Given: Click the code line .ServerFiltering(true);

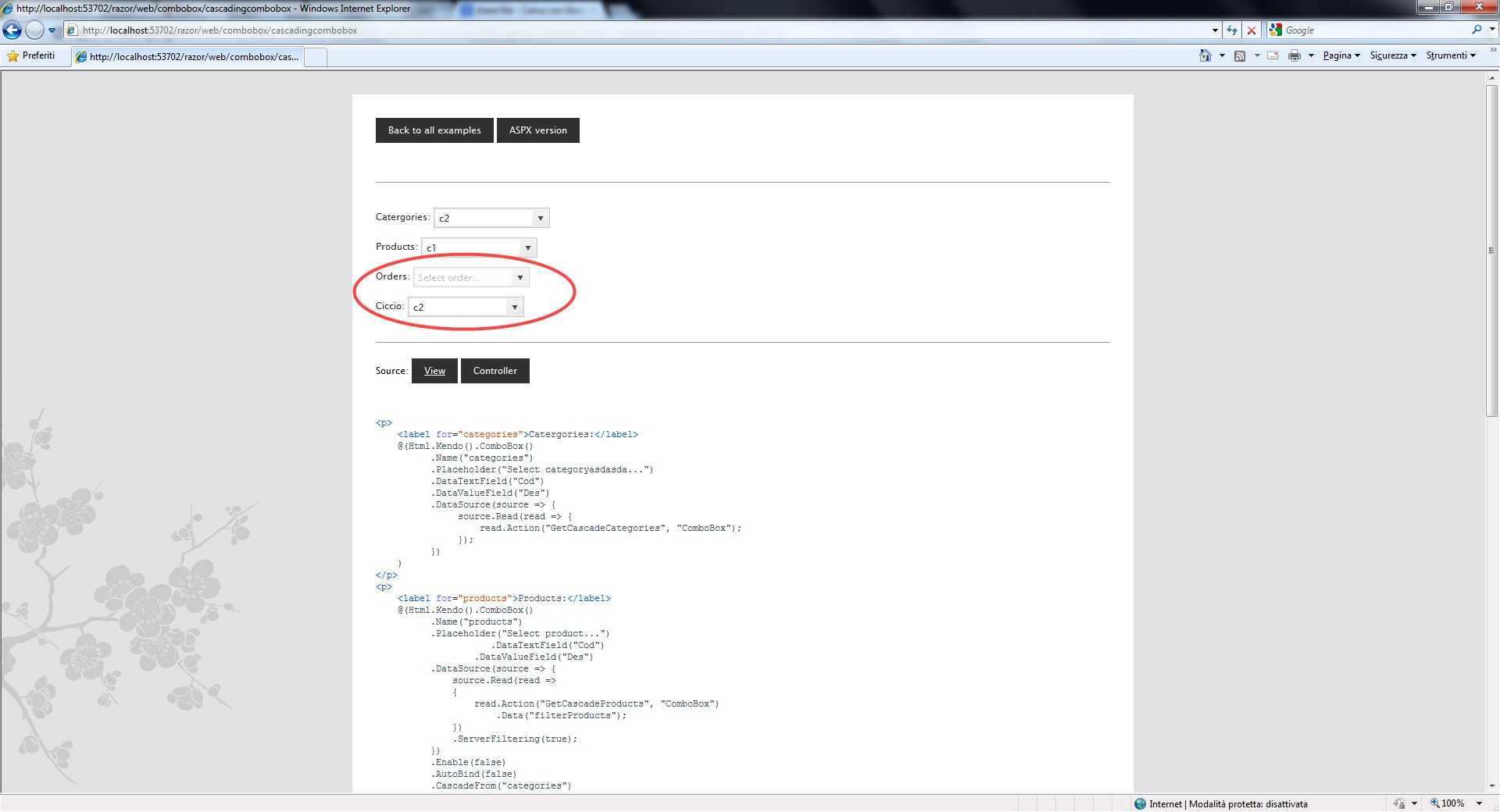Looking at the screenshot, I should coord(517,739).
